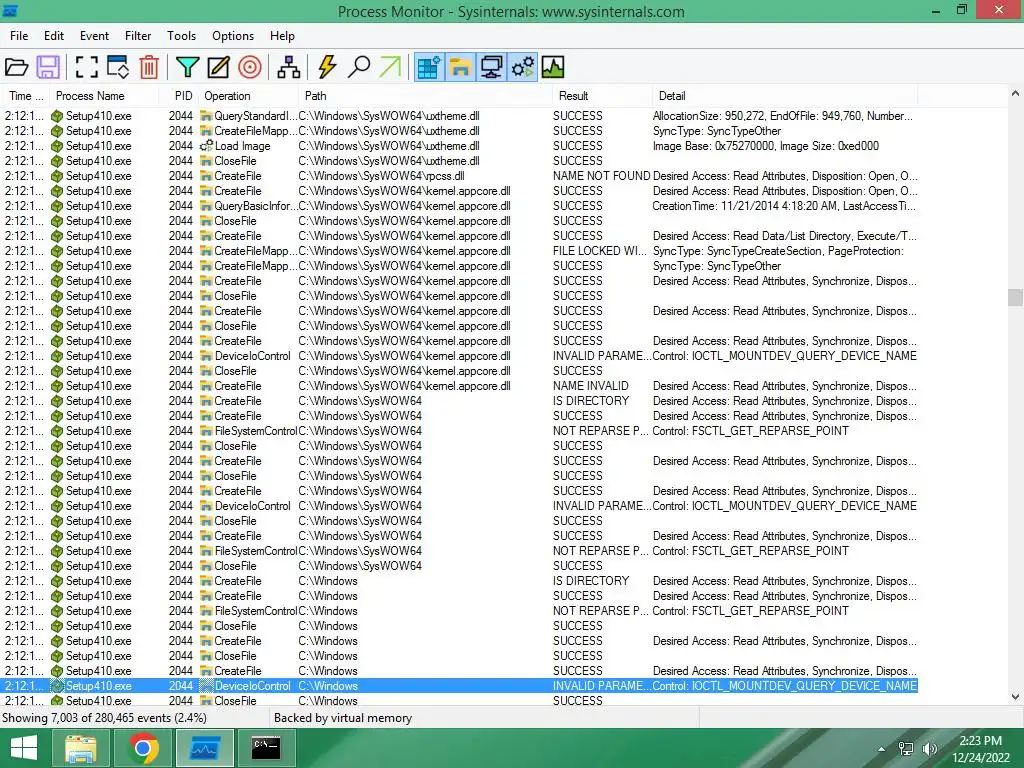Click the Load Image gear icon

(206, 146)
